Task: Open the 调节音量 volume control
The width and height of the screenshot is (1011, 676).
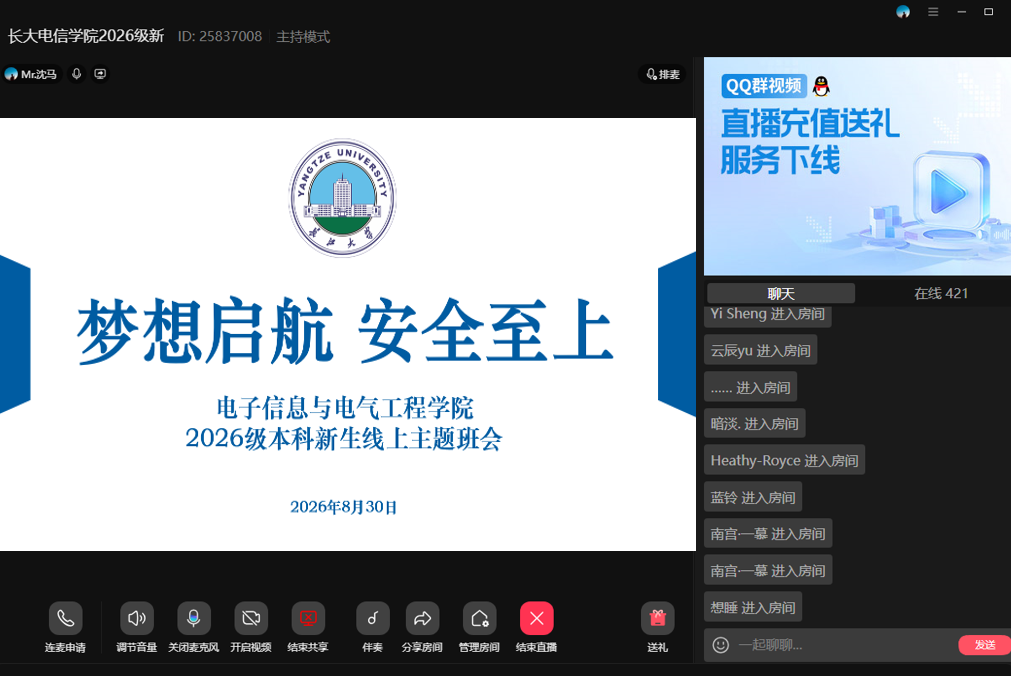Action: (137, 619)
